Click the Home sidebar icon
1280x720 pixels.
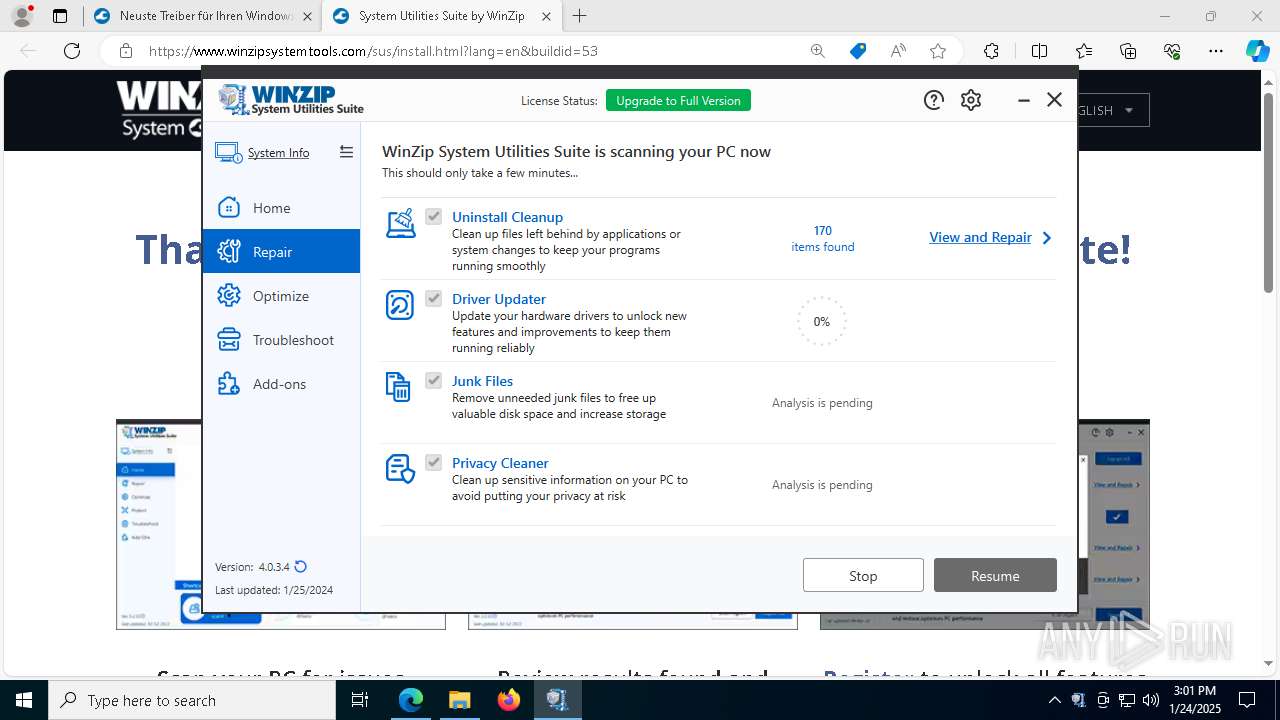point(229,207)
